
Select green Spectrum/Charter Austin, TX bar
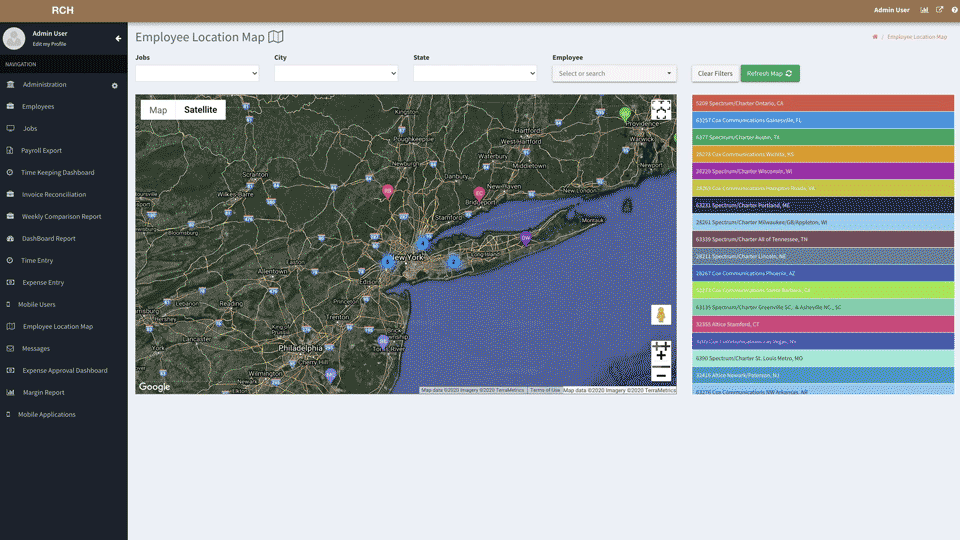tap(823, 137)
